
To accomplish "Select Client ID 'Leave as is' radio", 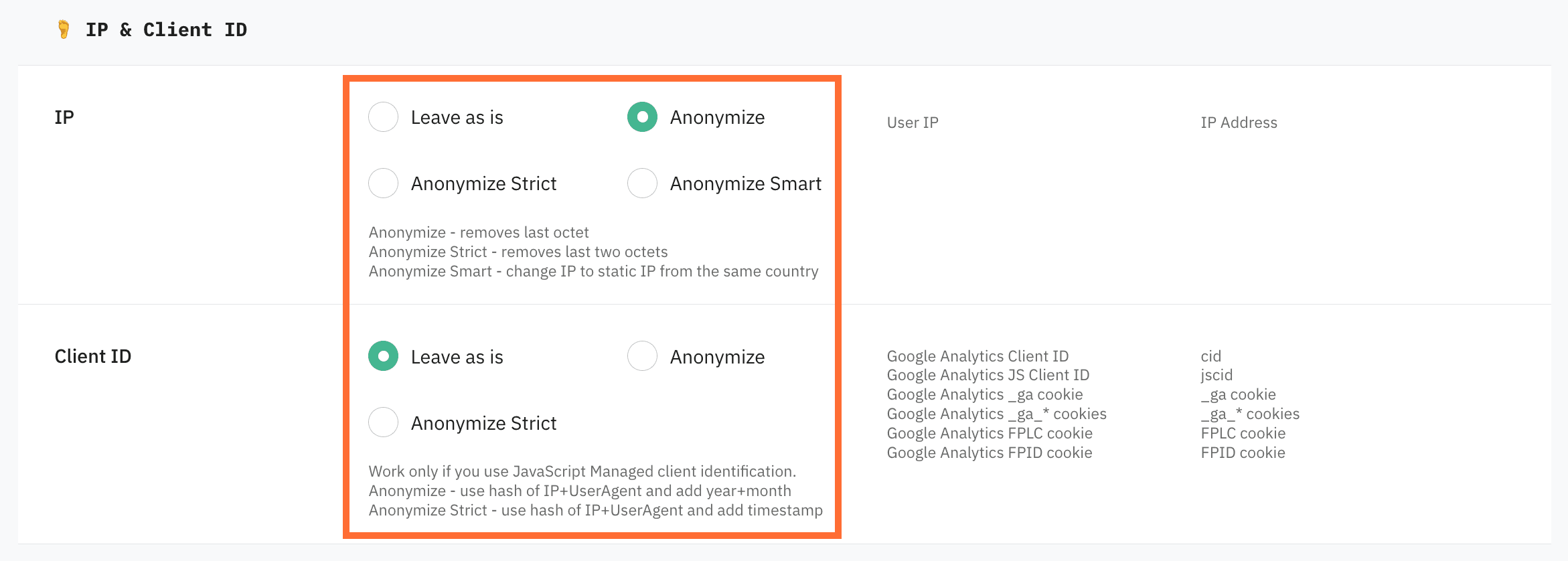I will tap(384, 356).
